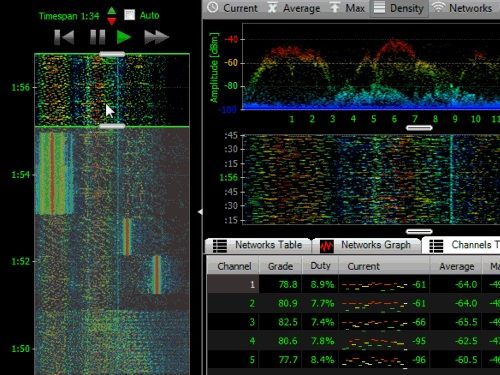Decrease timespan with the red down arrow

pos(112,21)
